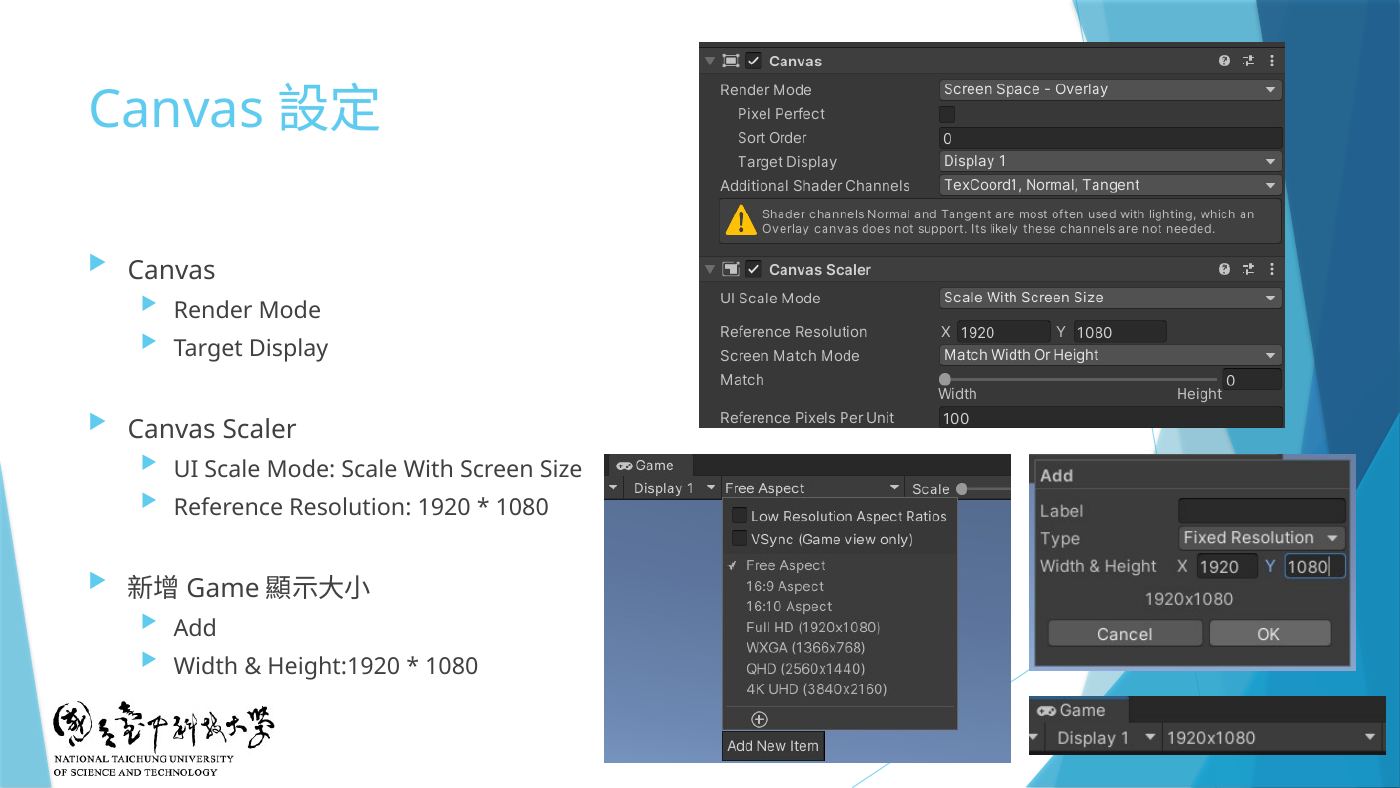Open Canvas Scaler help icon
Viewport: 1400px width, 788px height.
coord(1225,269)
